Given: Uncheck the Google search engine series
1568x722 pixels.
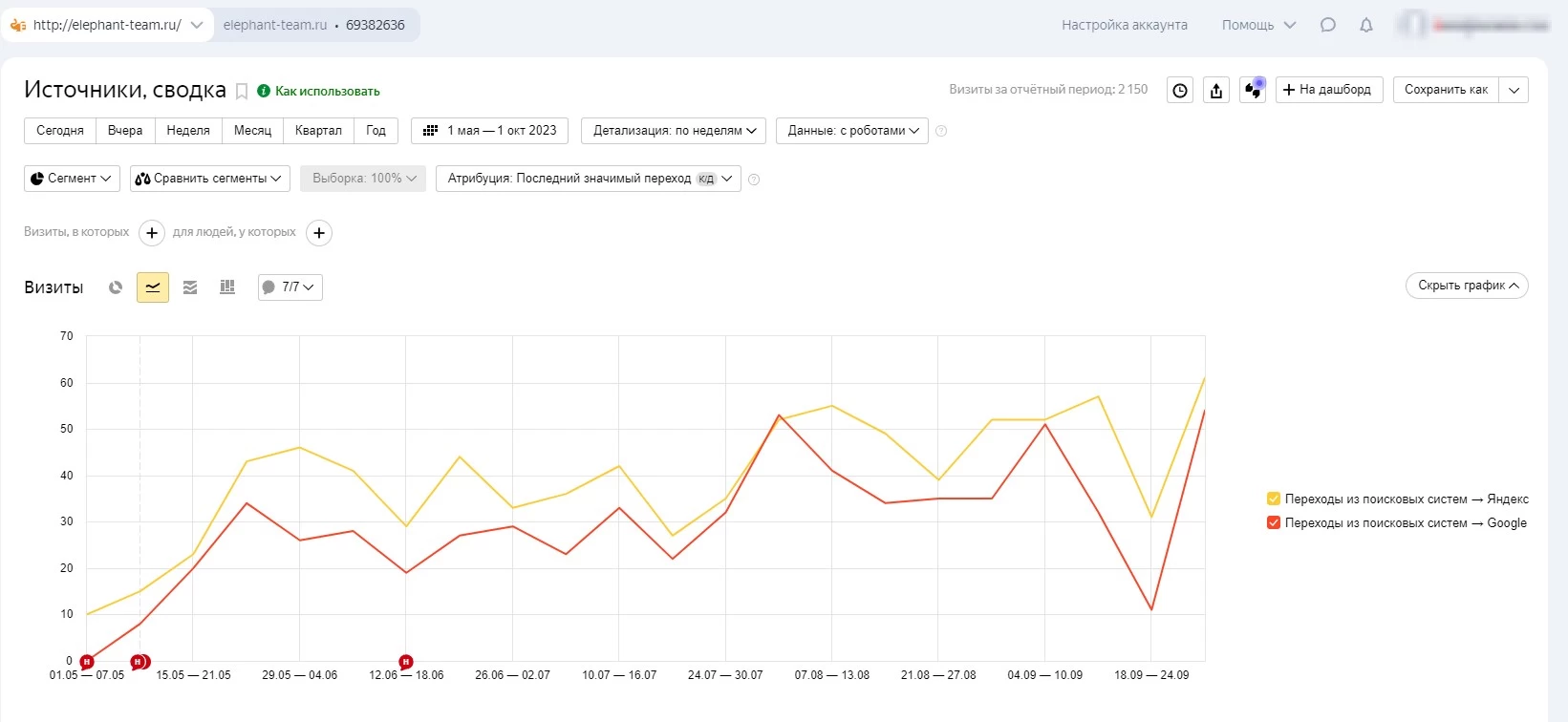Looking at the screenshot, I should [1273, 522].
